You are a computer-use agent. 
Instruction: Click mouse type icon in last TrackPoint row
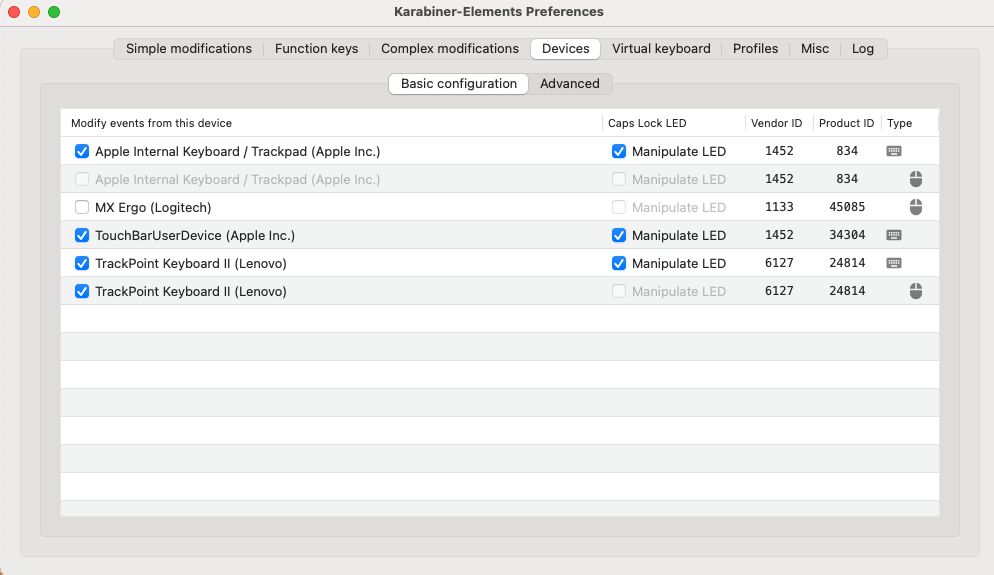click(x=915, y=291)
